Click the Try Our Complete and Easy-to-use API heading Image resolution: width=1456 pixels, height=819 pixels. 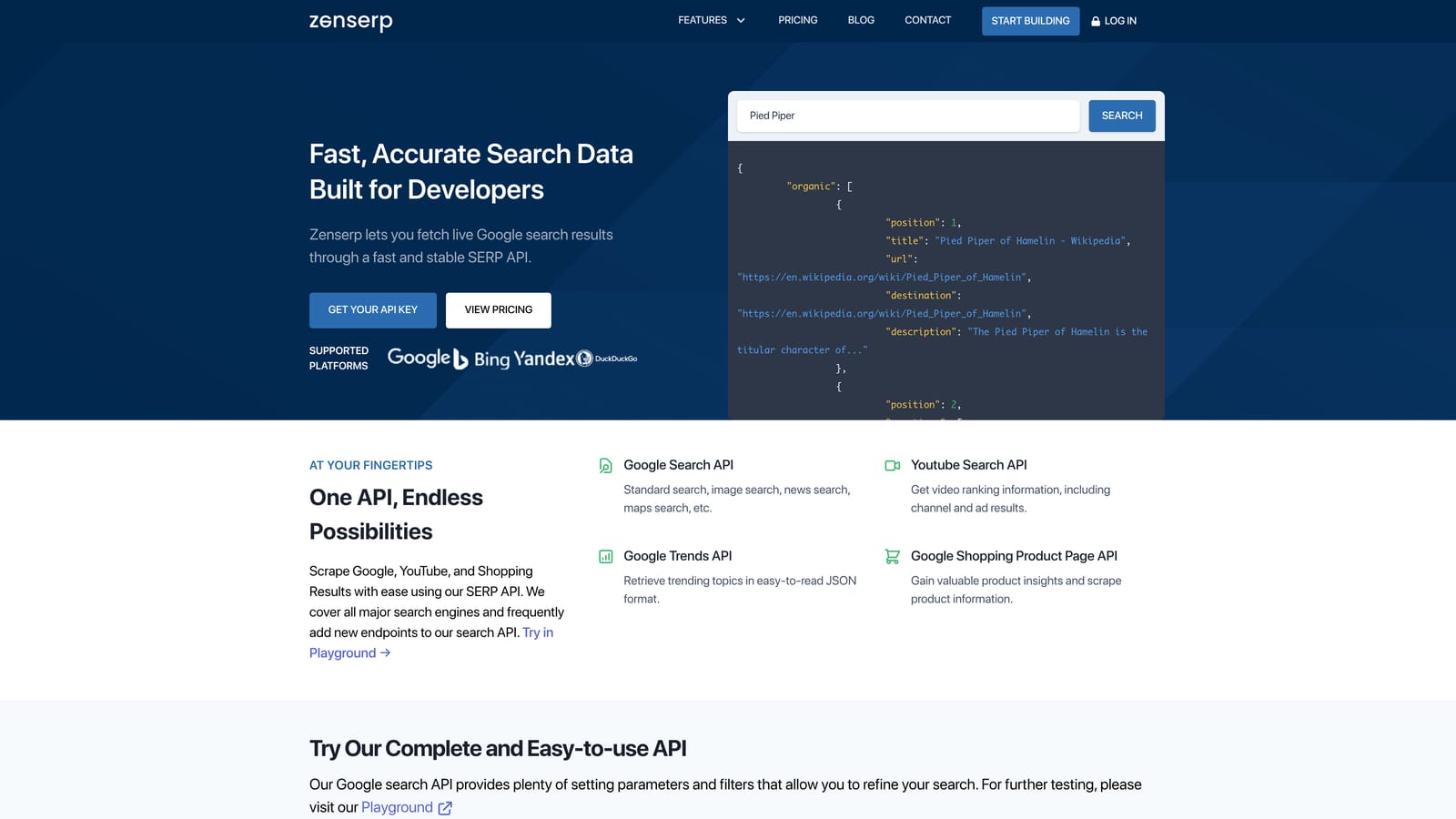498,749
